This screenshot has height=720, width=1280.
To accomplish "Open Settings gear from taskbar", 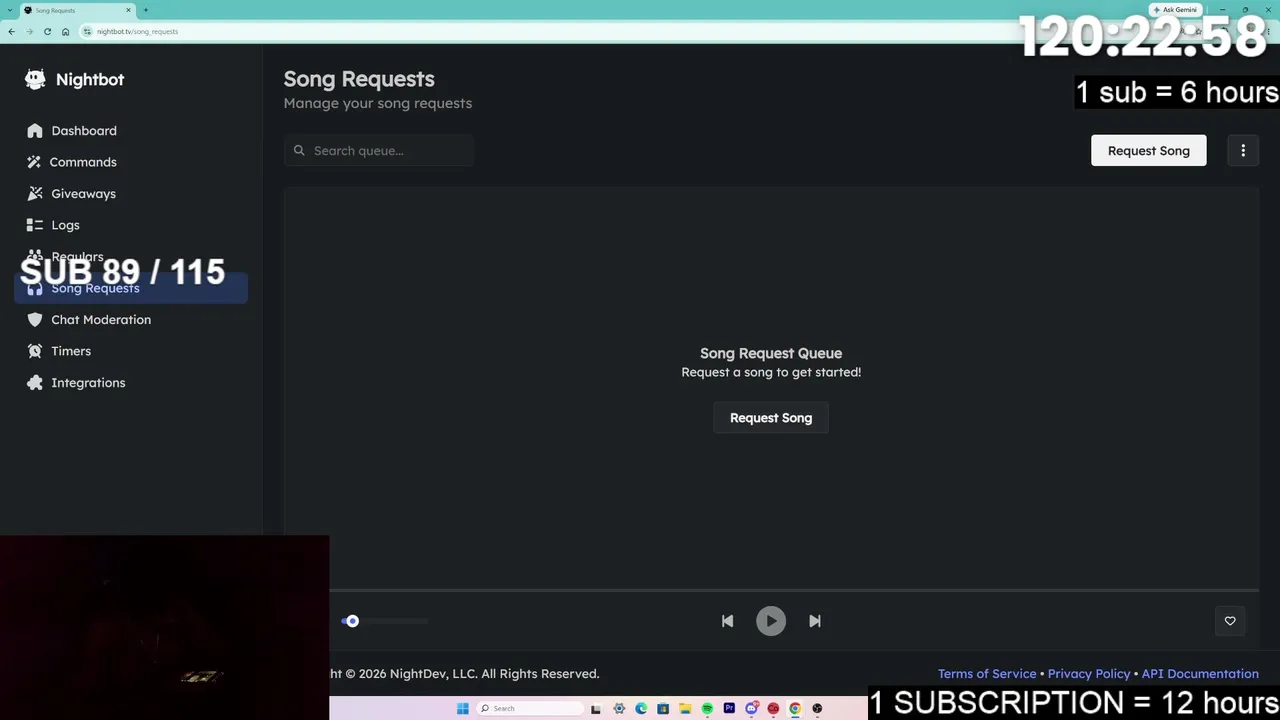I will [619, 708].
